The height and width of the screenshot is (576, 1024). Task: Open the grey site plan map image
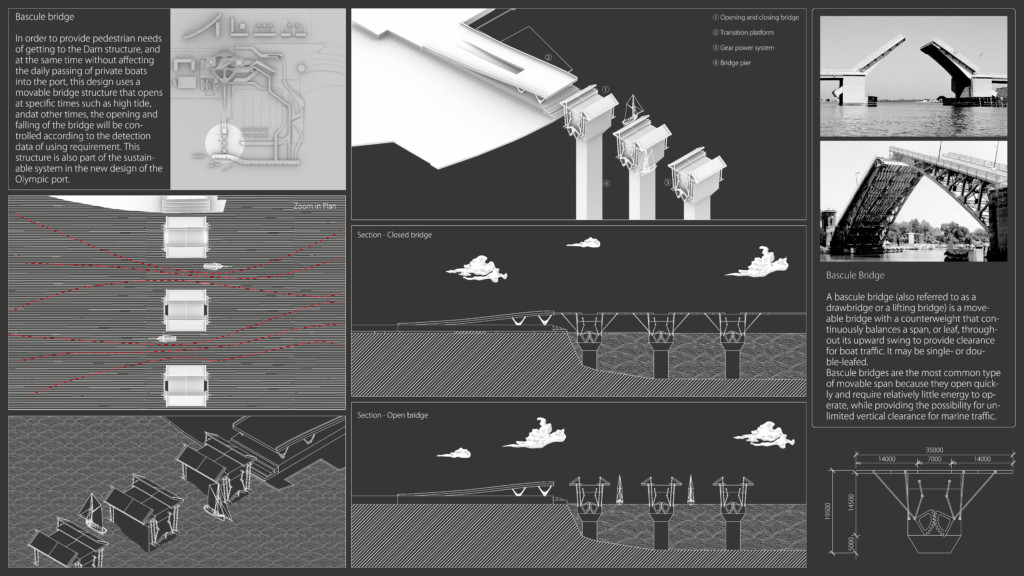pos(257,98)
